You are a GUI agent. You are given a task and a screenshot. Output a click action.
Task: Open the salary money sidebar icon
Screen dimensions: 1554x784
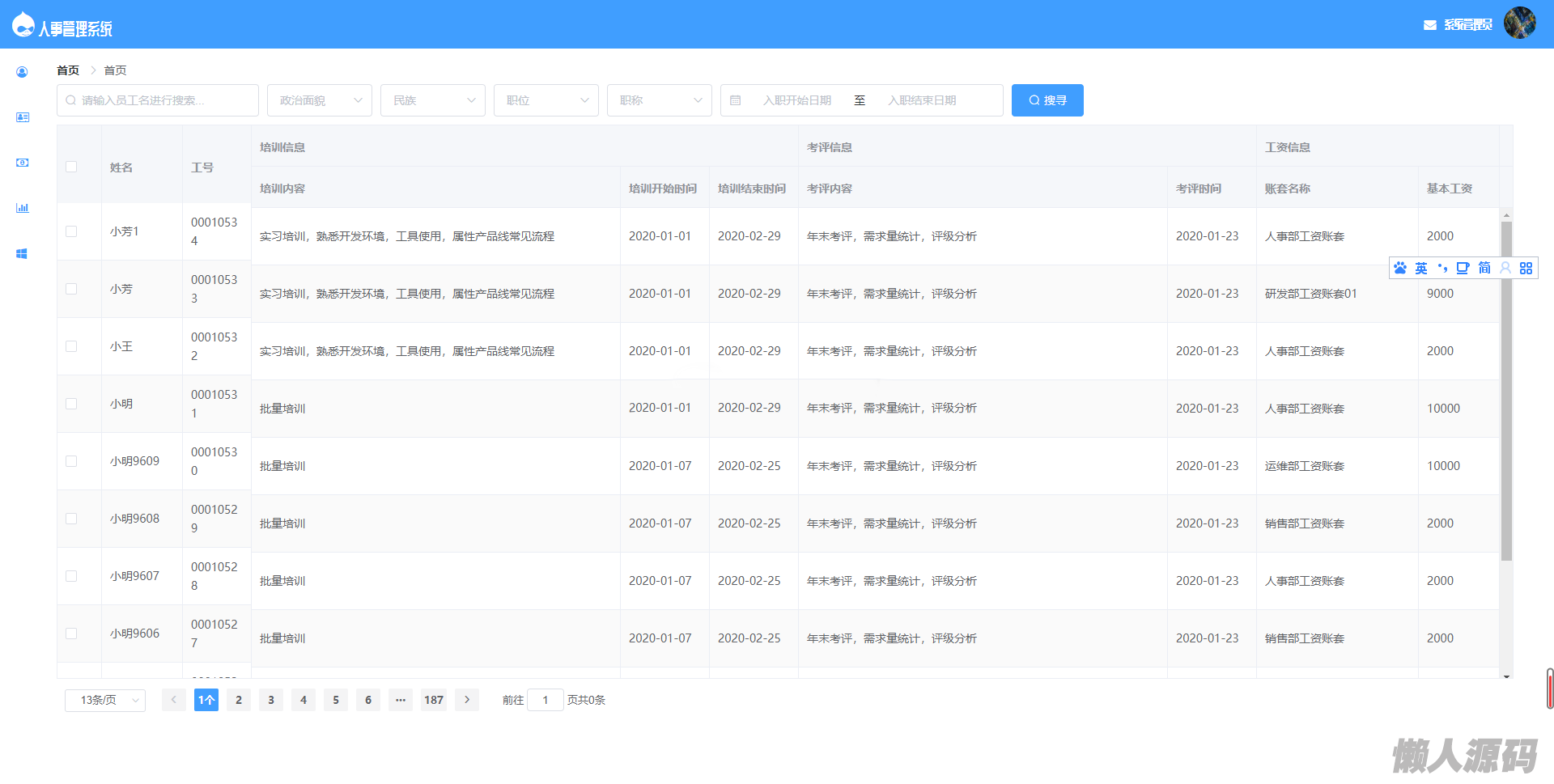pyautogui.click(x=22, y=163)
